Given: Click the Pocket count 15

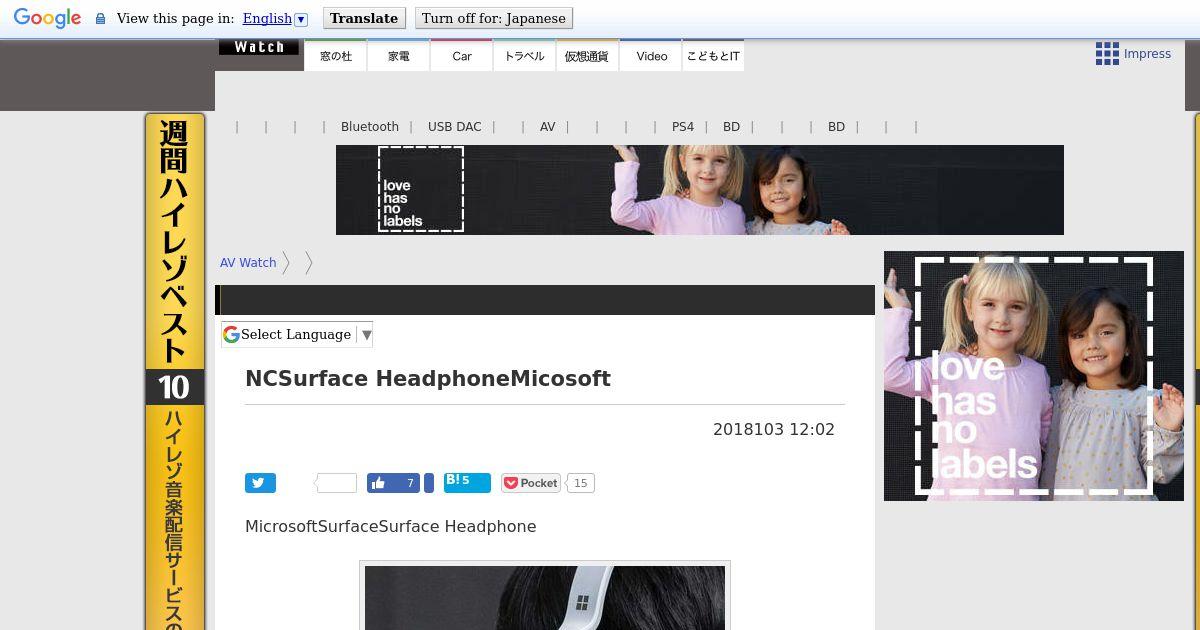Looking at the screenshot, I should click(x=581, y=483).
